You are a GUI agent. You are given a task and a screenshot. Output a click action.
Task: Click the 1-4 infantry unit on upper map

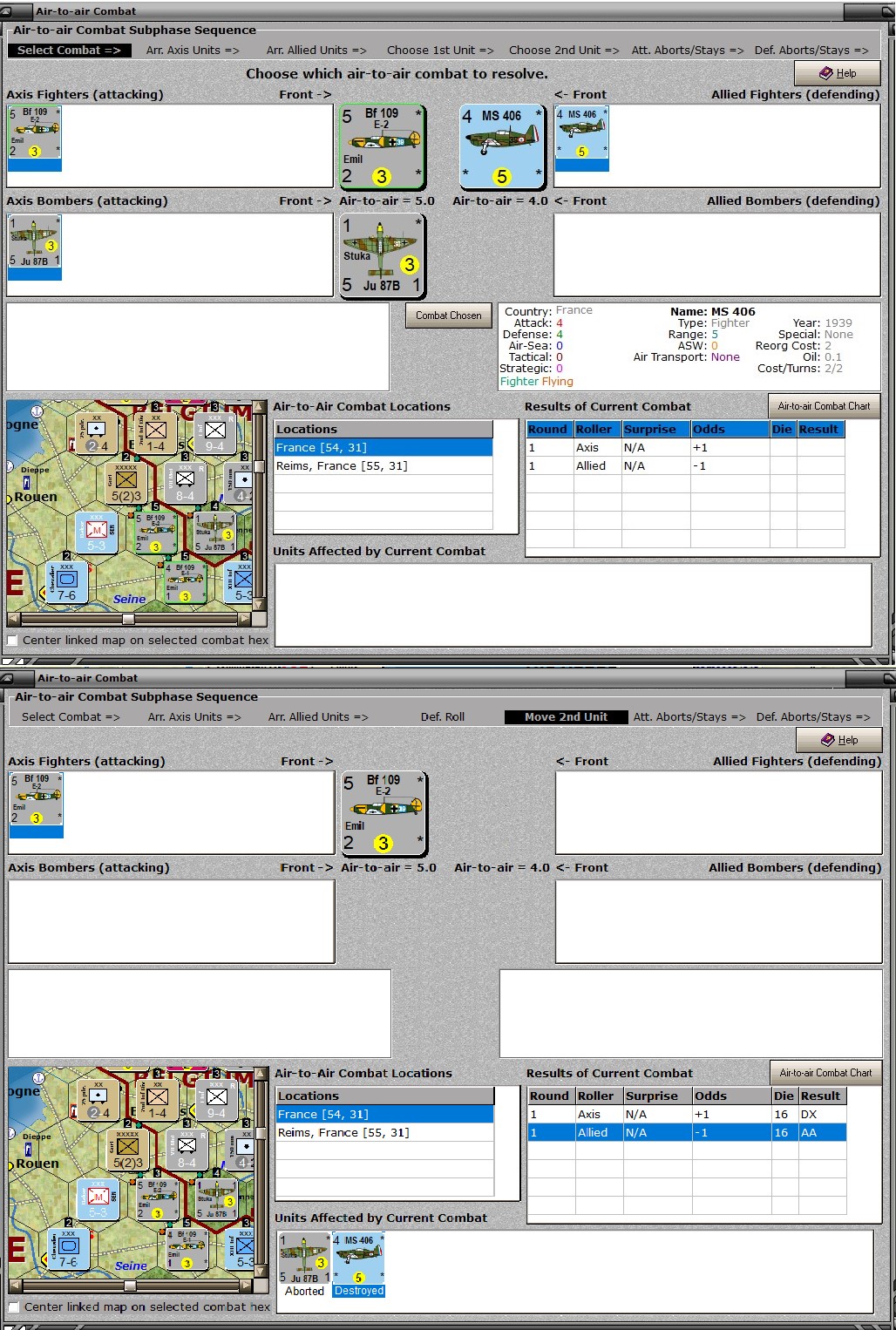(x=156, y=433)
